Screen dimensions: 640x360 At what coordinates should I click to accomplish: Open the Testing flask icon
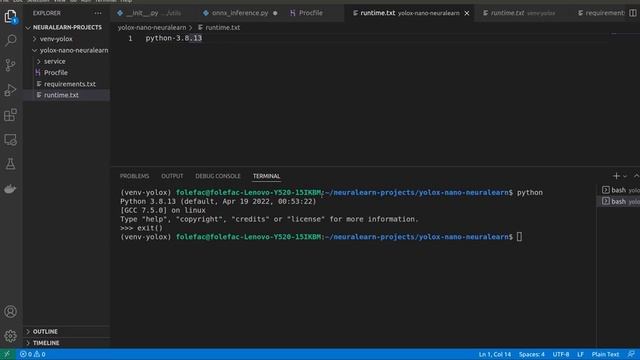click(x=11, y=164)
